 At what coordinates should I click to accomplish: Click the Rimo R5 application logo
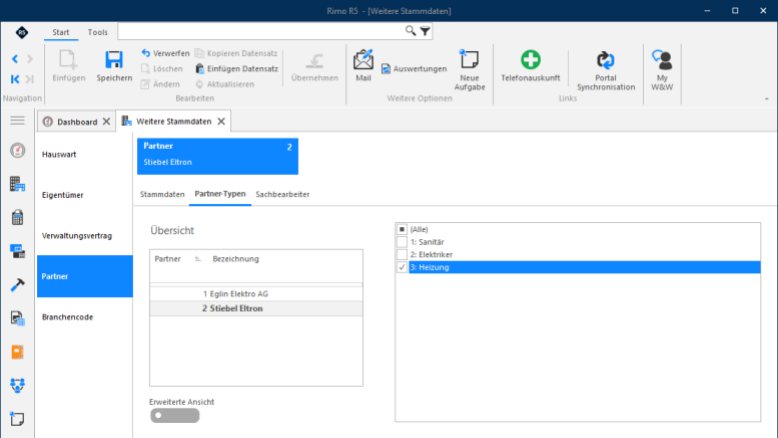pyautogui.click(x=21, y=33)
